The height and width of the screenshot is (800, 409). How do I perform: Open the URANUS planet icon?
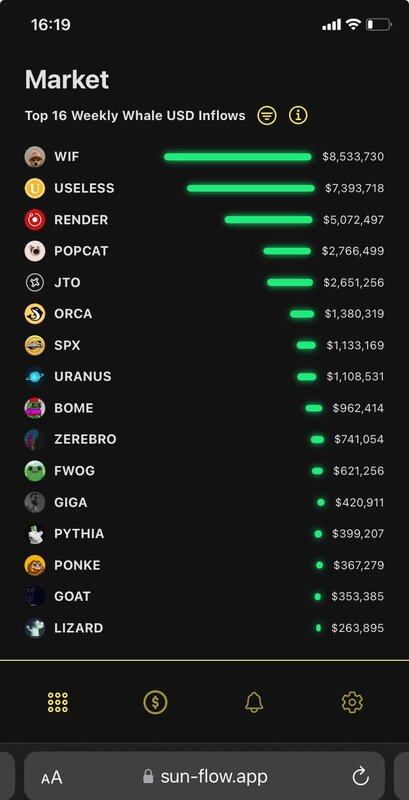pos(35,377)
